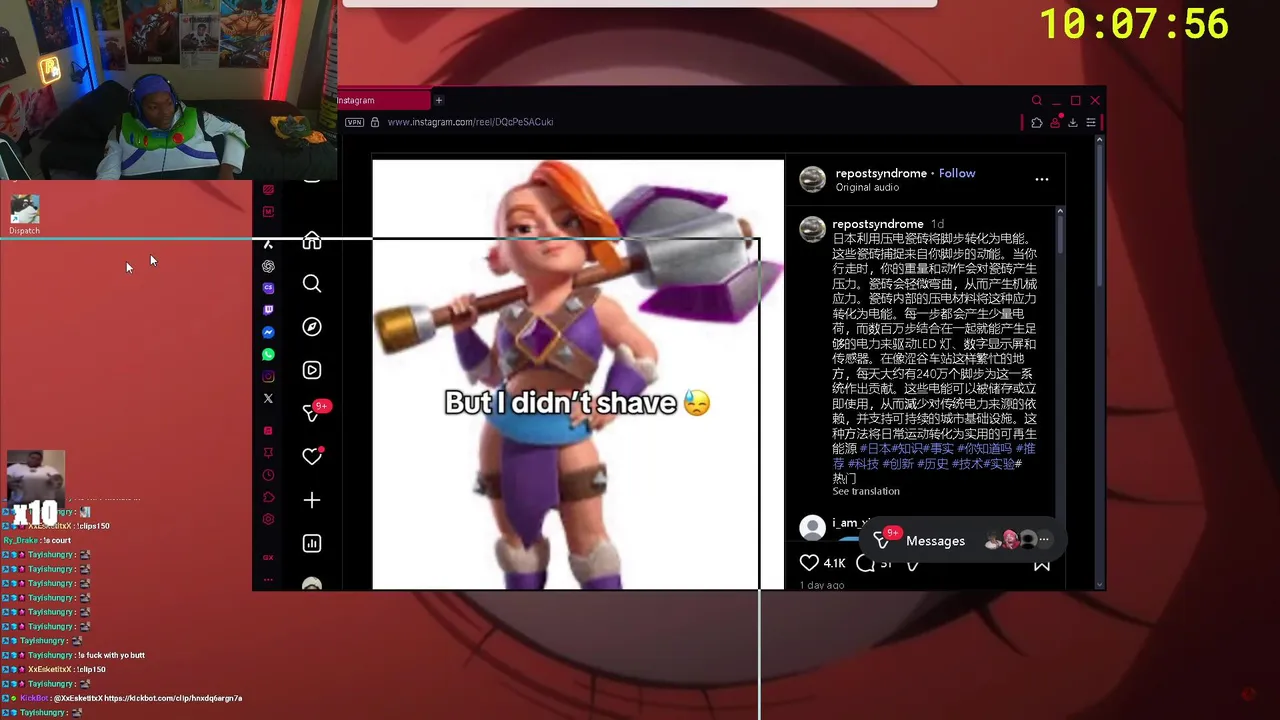Open Instagram Reels icon in sidebar
1280x720 pixels.
click(x=312, y=370)
